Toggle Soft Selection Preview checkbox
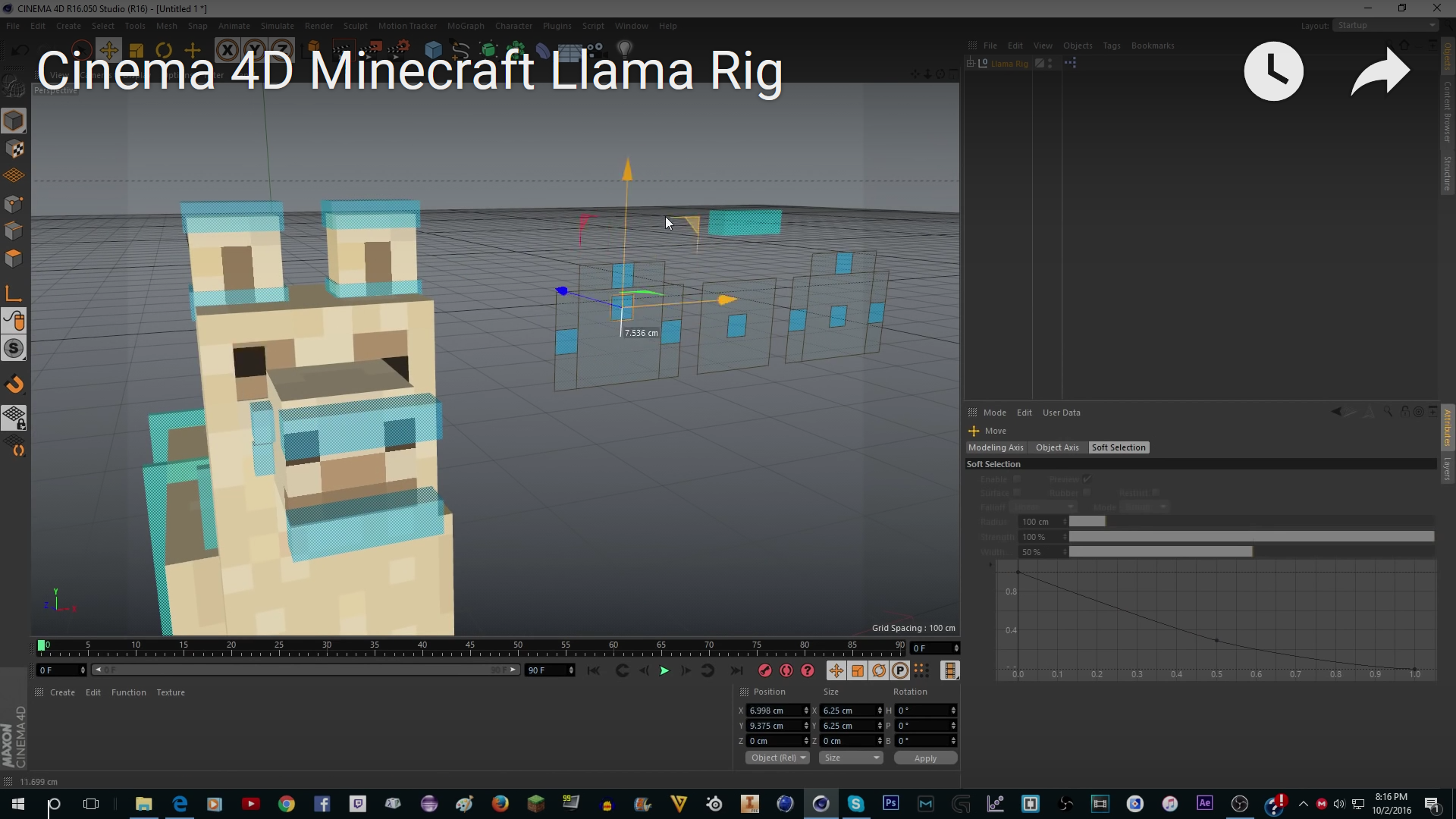 [1087, 479]
